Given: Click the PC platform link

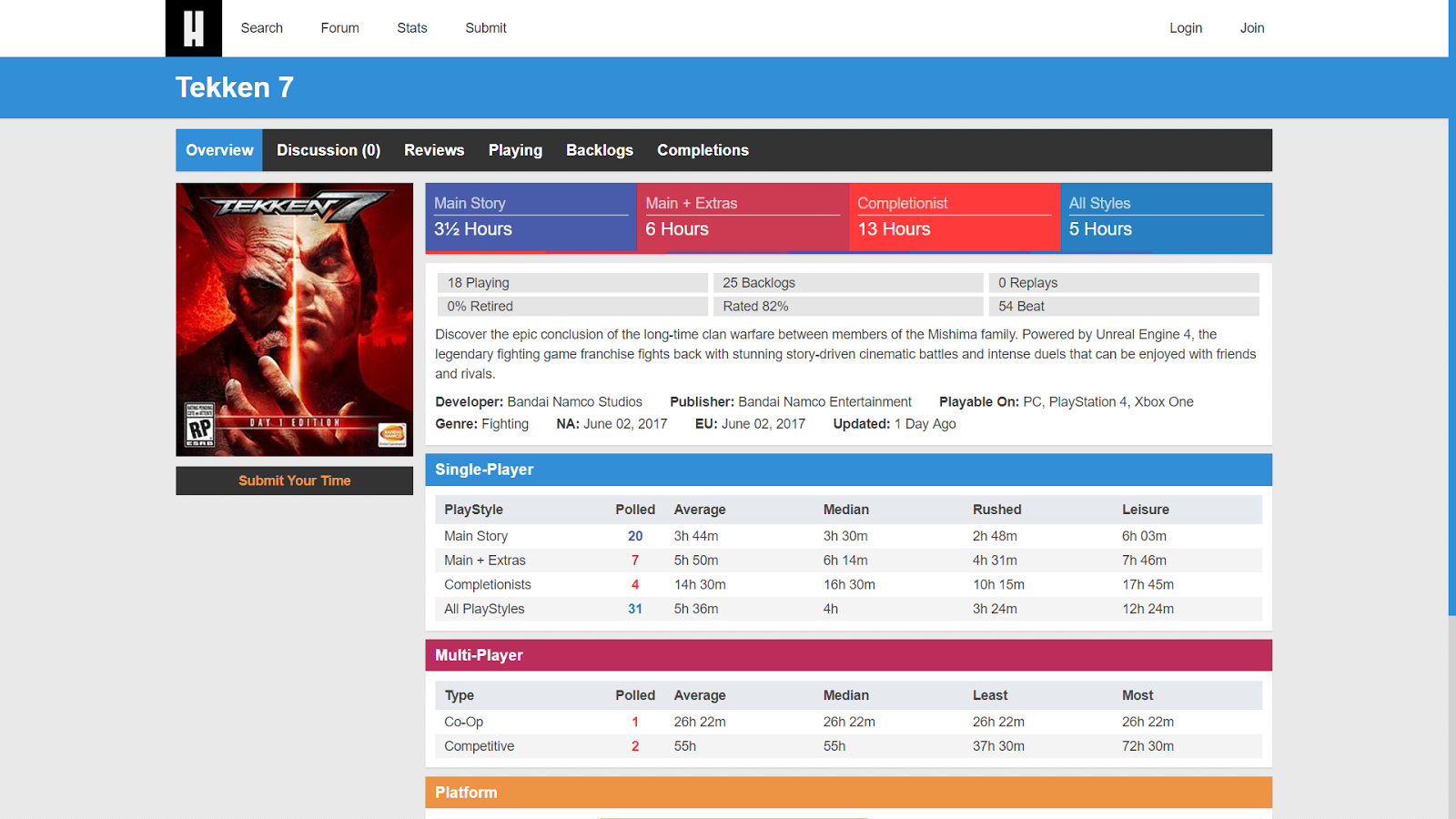Looking at the screenshot, I should (x=1031, y=401).
